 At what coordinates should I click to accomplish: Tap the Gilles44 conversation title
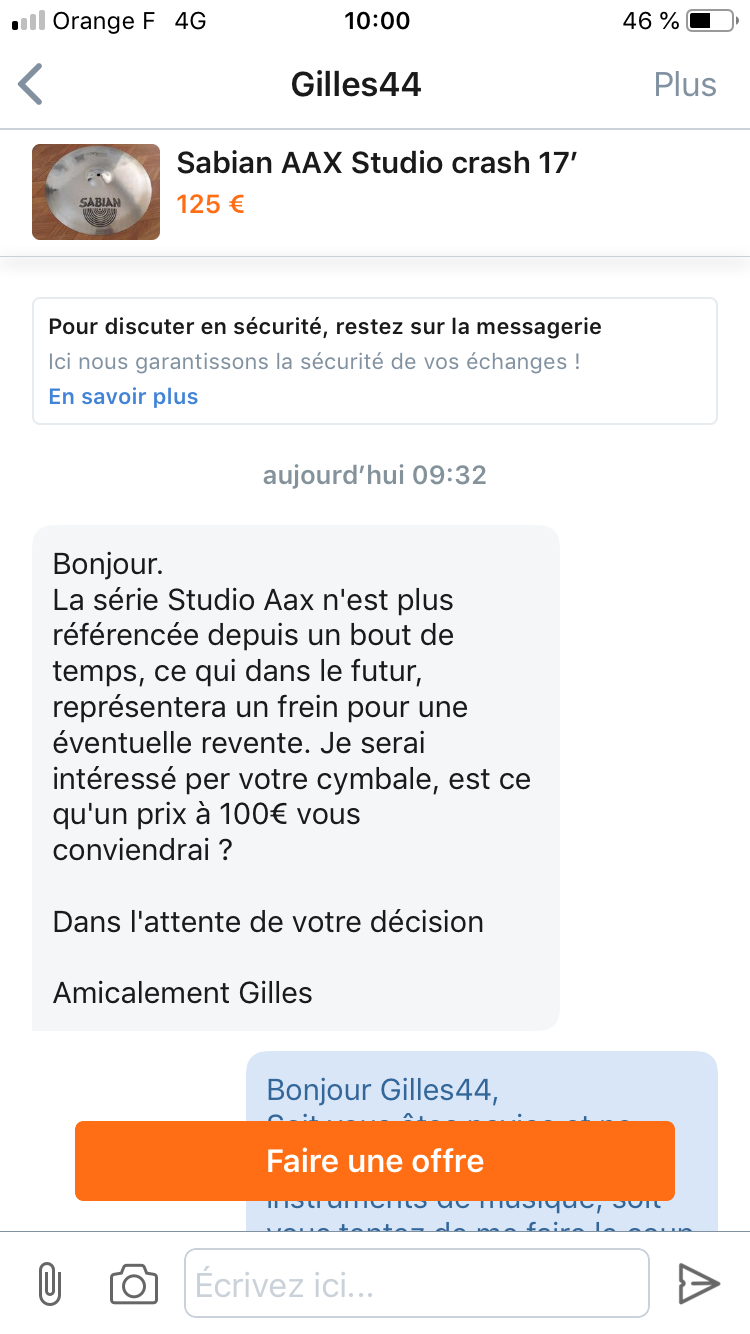click(x=356, y=85)
